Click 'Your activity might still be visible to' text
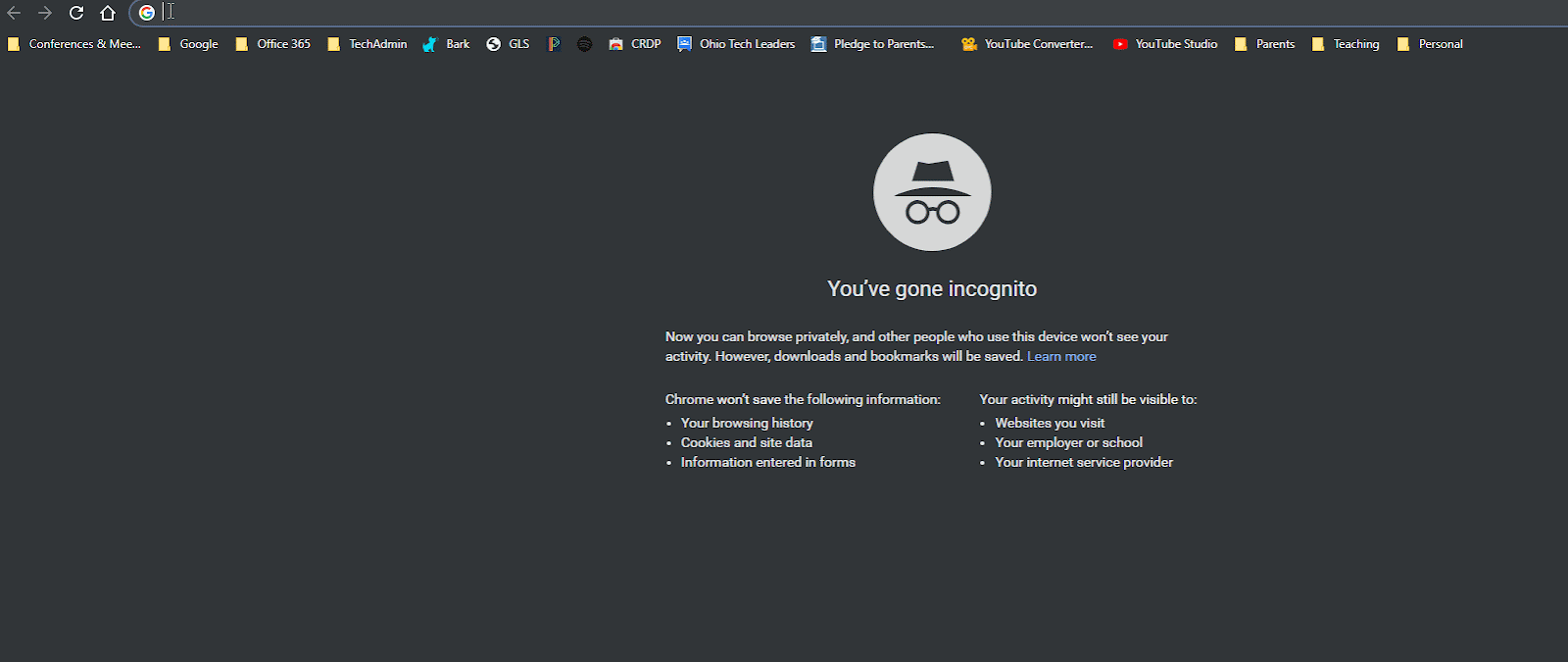Image resolution: width=1568 pixels, height=662 pixels. point(1088,400)
